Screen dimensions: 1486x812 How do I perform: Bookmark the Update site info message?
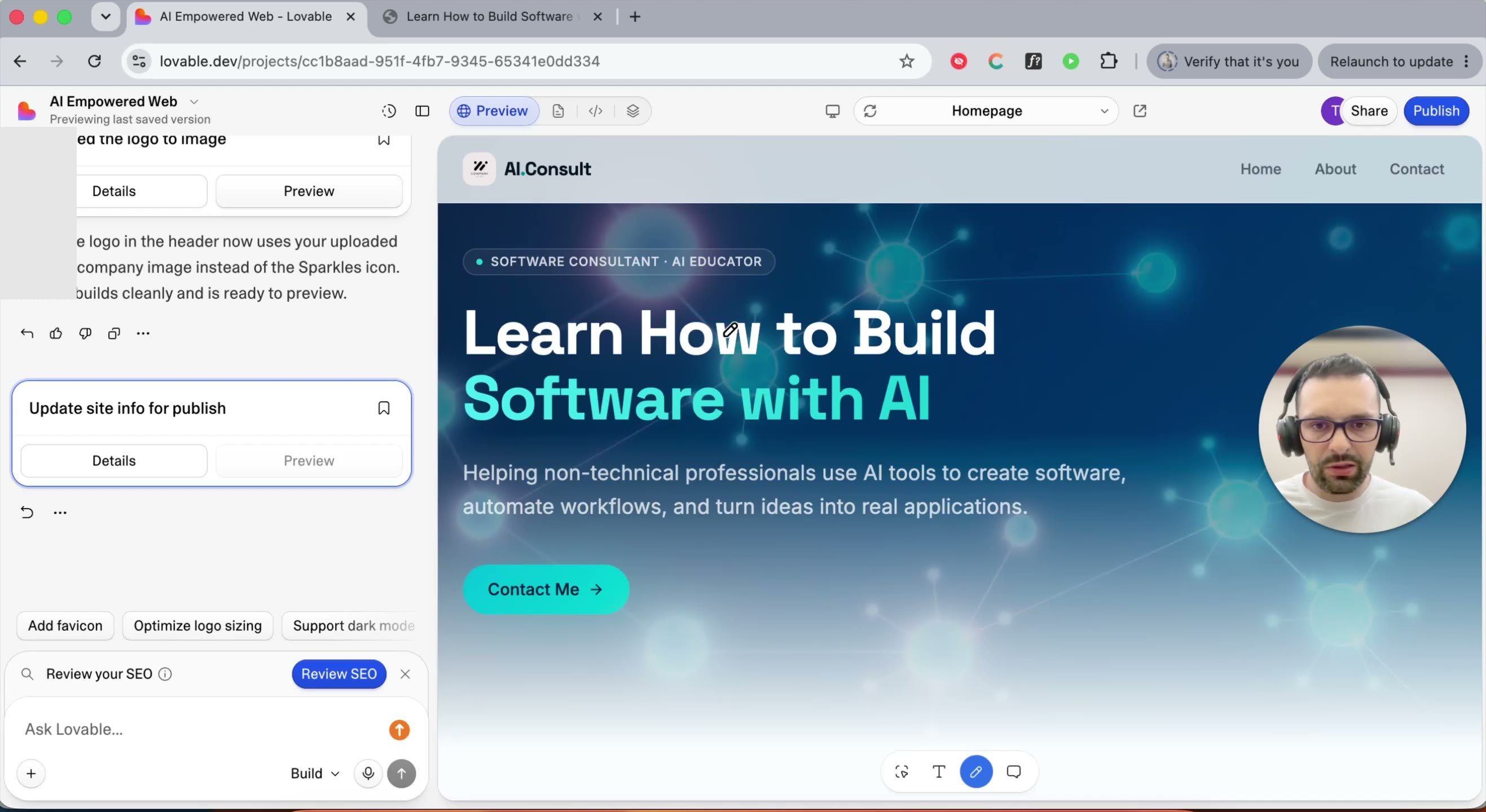click(x=384, y=408)
